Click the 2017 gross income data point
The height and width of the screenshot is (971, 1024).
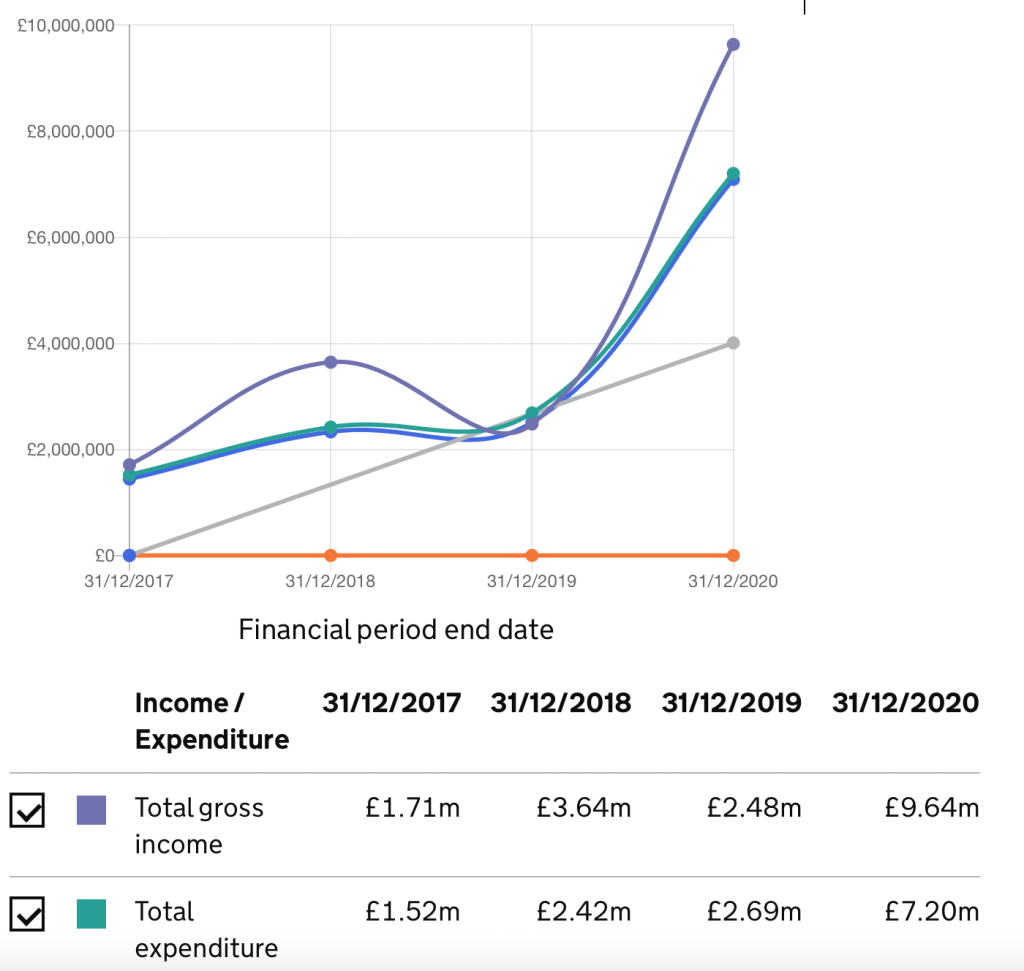click(x=129, y=465)
